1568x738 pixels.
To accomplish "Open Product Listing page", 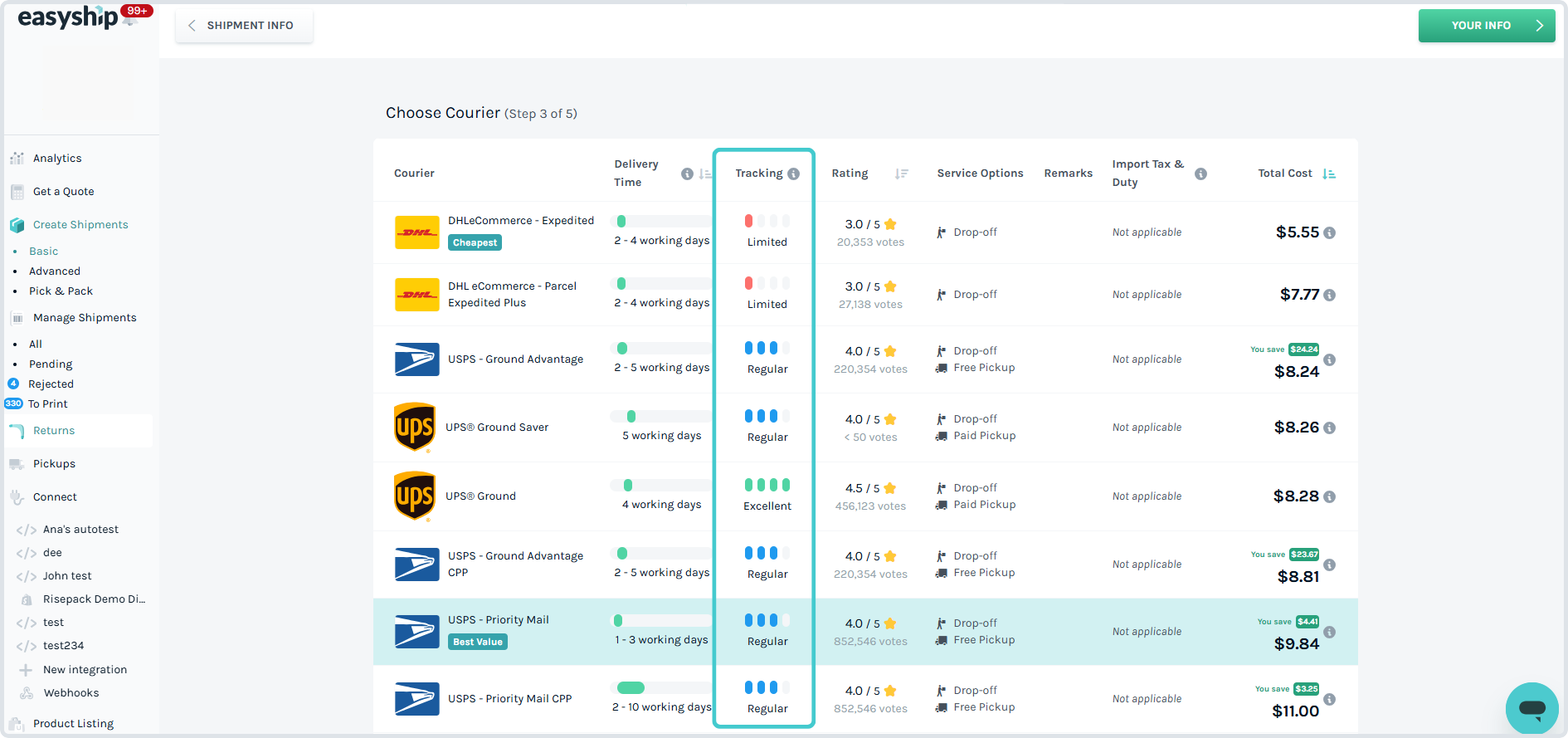I will (73, 724).
